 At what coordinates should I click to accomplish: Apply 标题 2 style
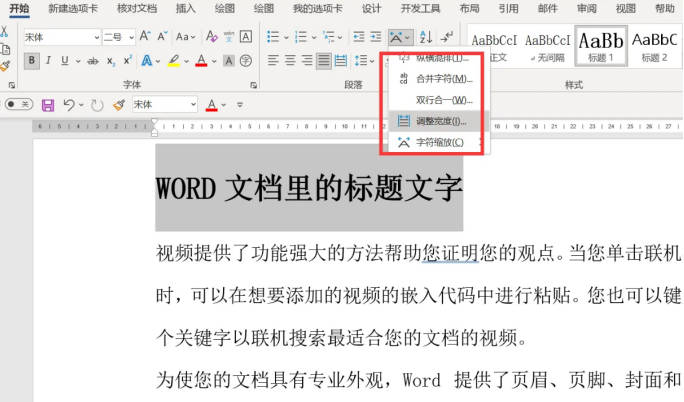click(654, 46)
